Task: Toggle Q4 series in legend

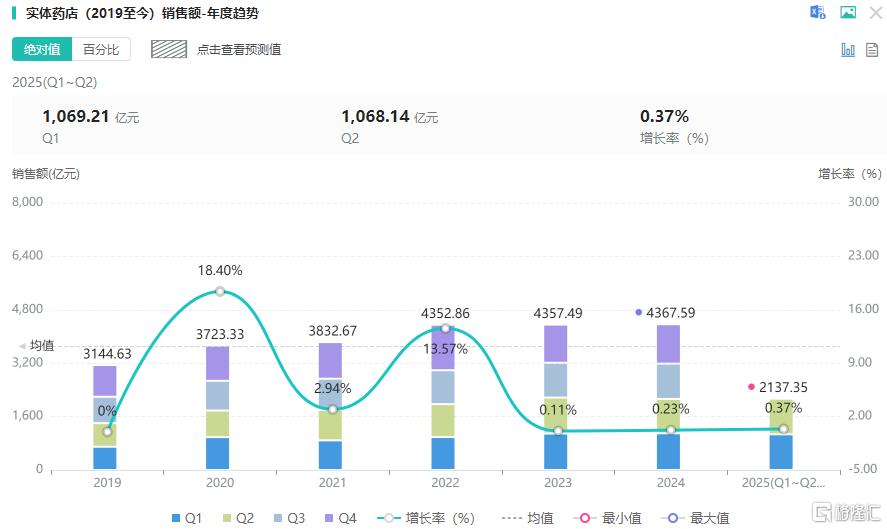Action: tap(340, 518)
